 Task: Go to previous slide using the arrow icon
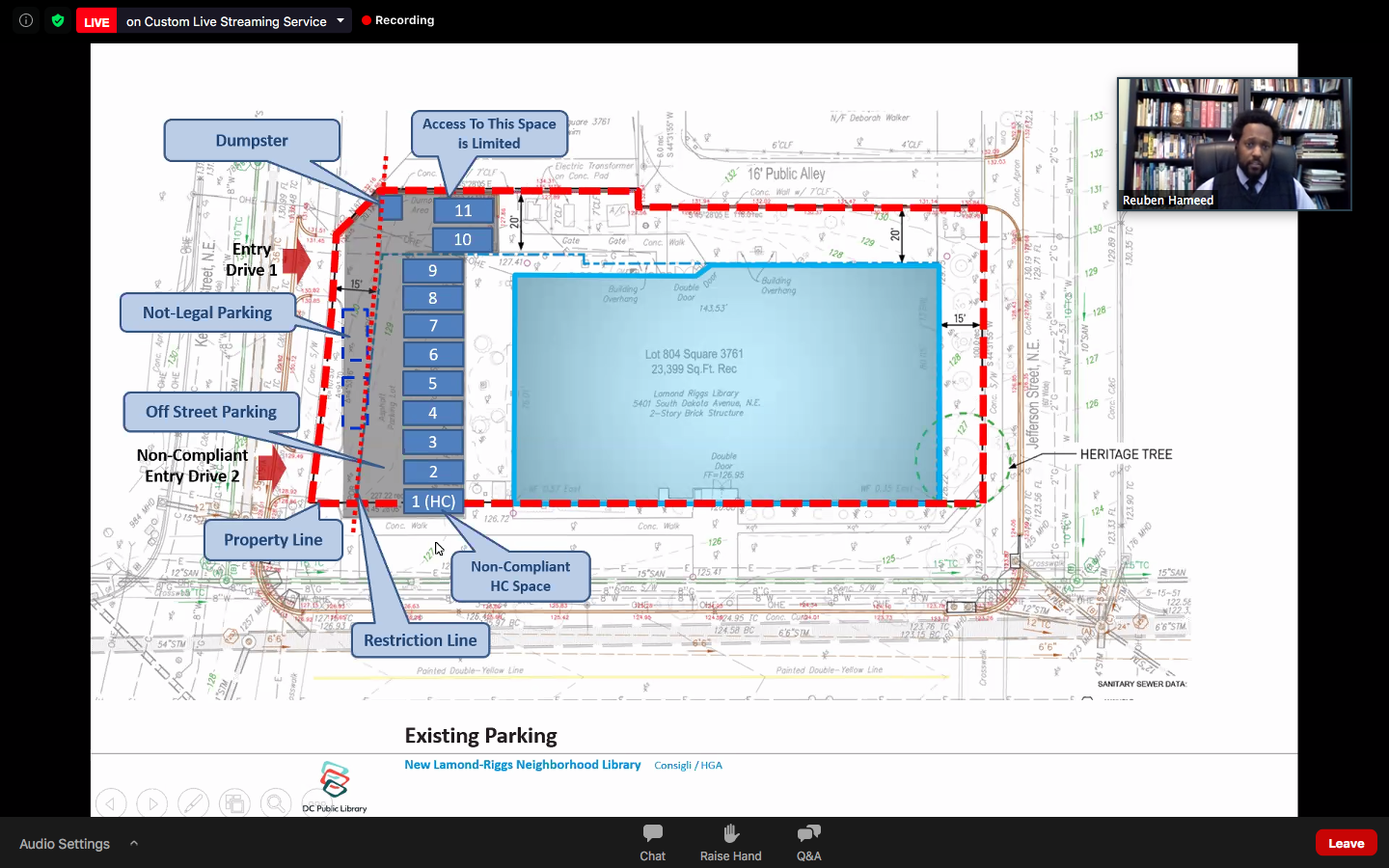tap(111, 802)
